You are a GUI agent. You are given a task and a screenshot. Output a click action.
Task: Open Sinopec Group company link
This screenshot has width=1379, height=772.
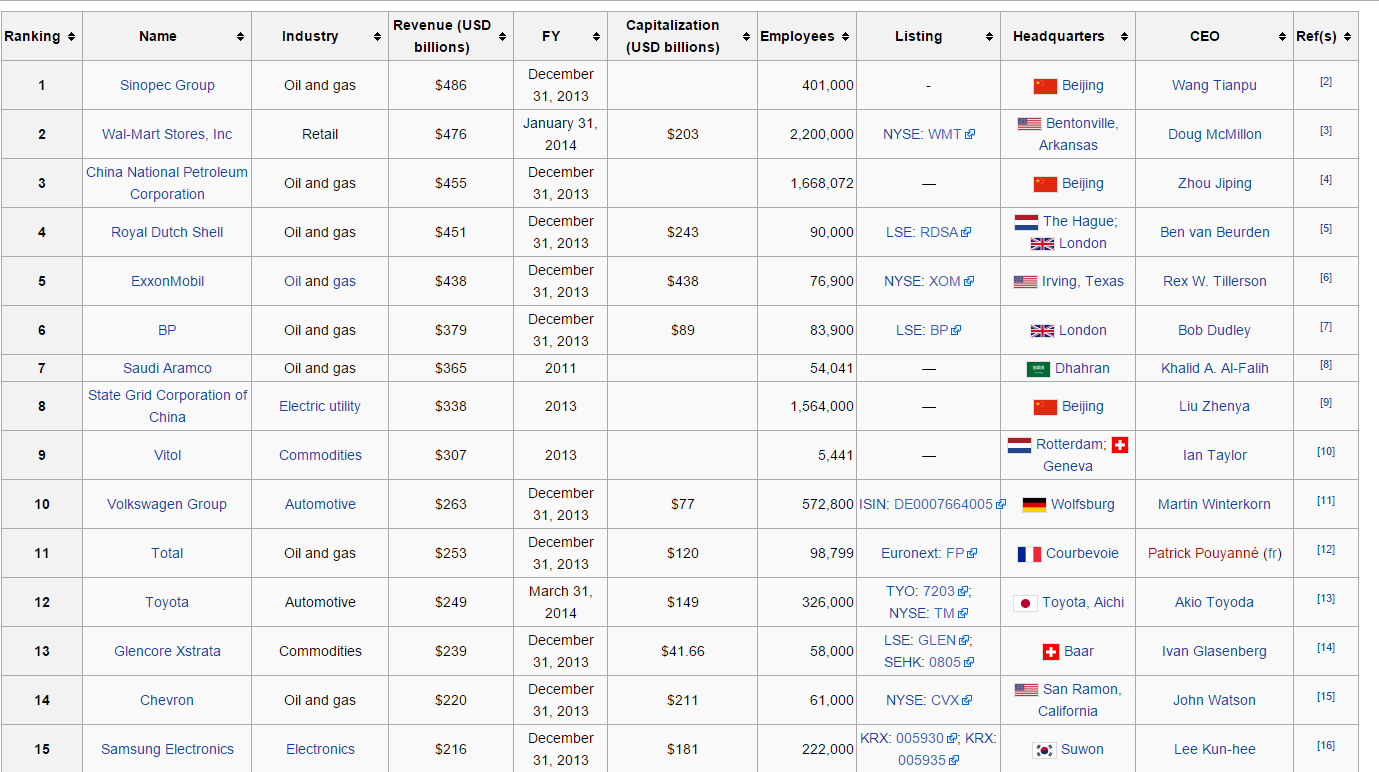[x=167, y=85]
